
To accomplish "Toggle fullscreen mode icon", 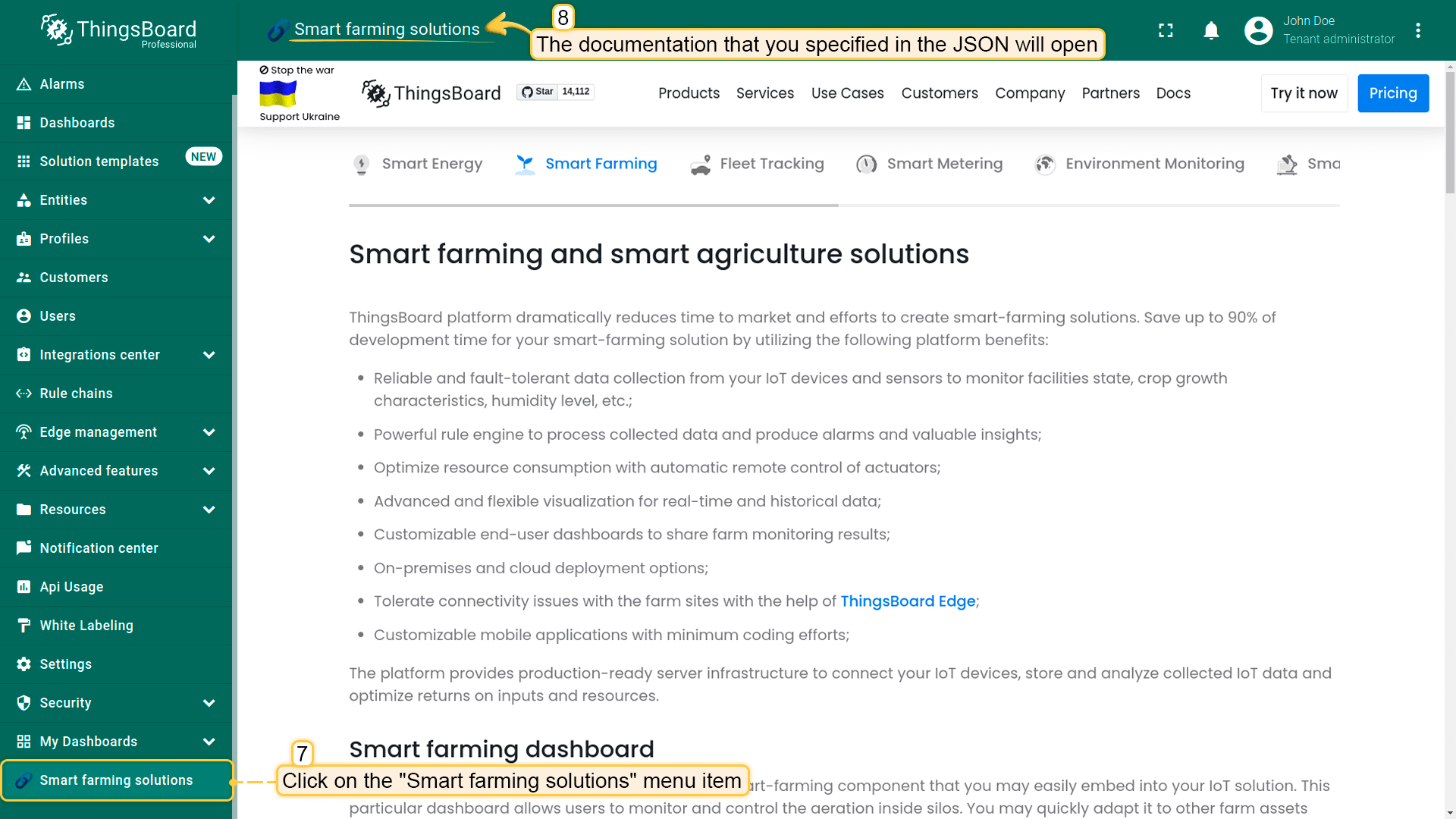I will pyautogui.click(x=1166, y=30).
